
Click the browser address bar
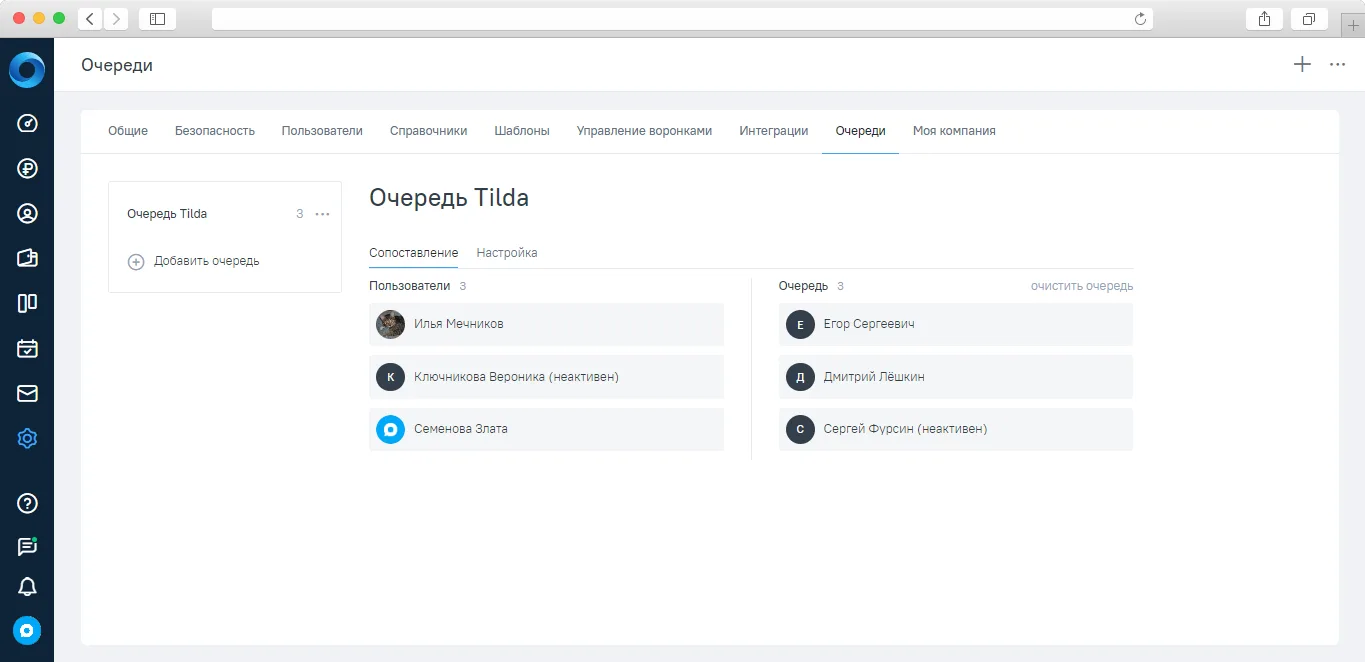(x=682, y=19)
